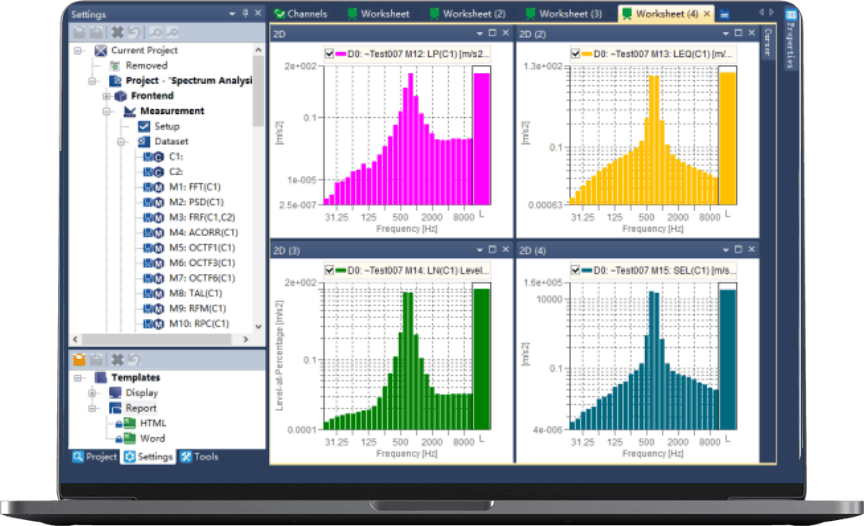Image resolution: width=864 pixels, height=526 pixels.
Task: Collapse the Measurement tree node
Action: (x=106, y=111)
